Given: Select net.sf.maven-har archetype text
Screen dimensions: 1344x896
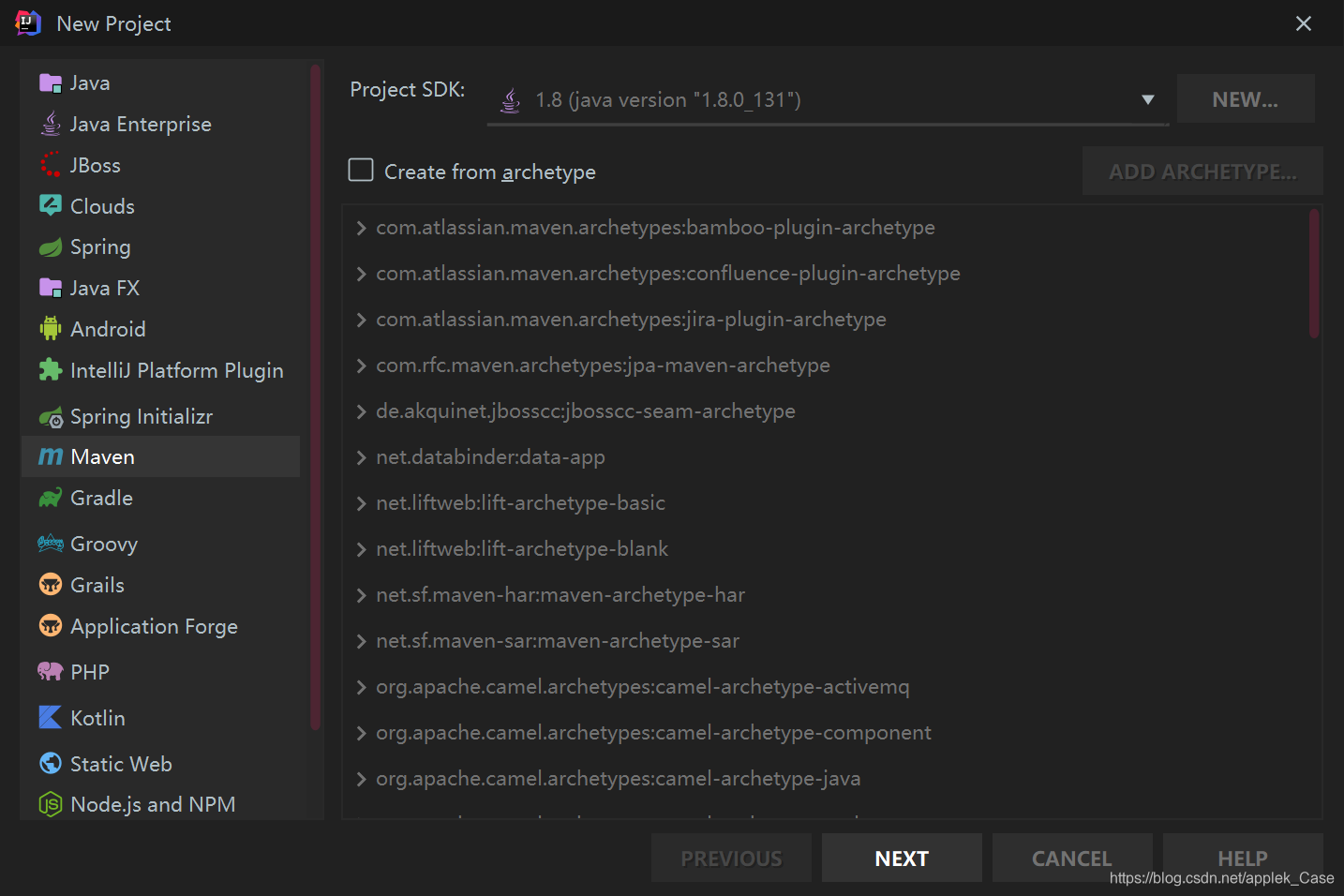Looking at the screenshot, I should pyautogui.click(x=560, y=595).
